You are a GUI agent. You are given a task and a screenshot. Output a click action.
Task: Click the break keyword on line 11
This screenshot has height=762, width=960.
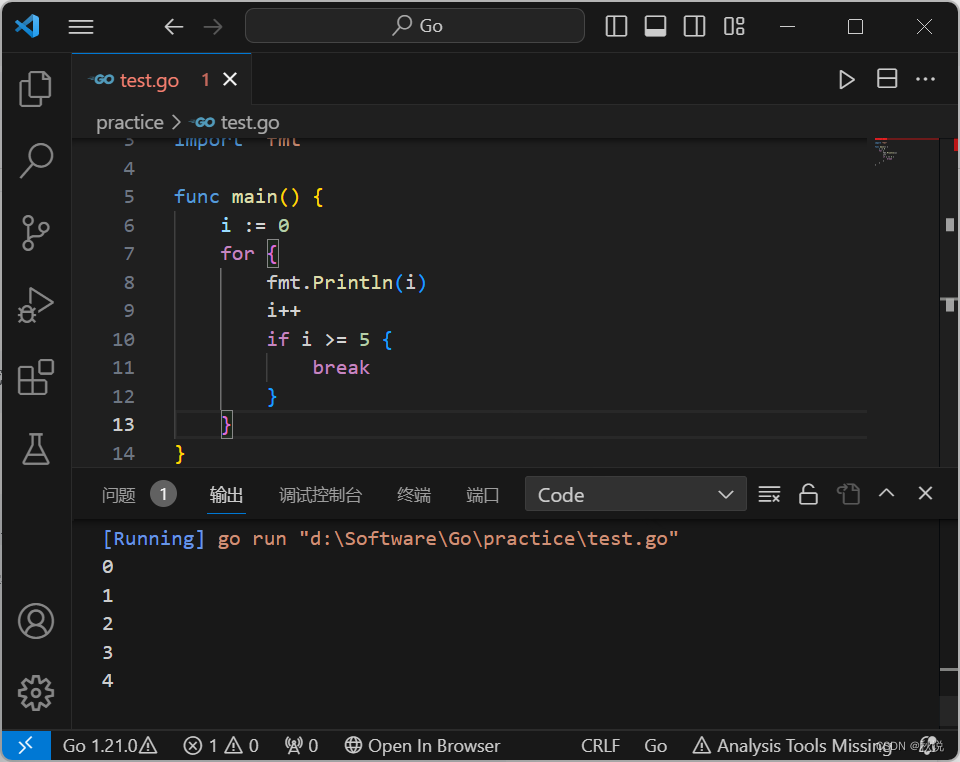point(341,367)
